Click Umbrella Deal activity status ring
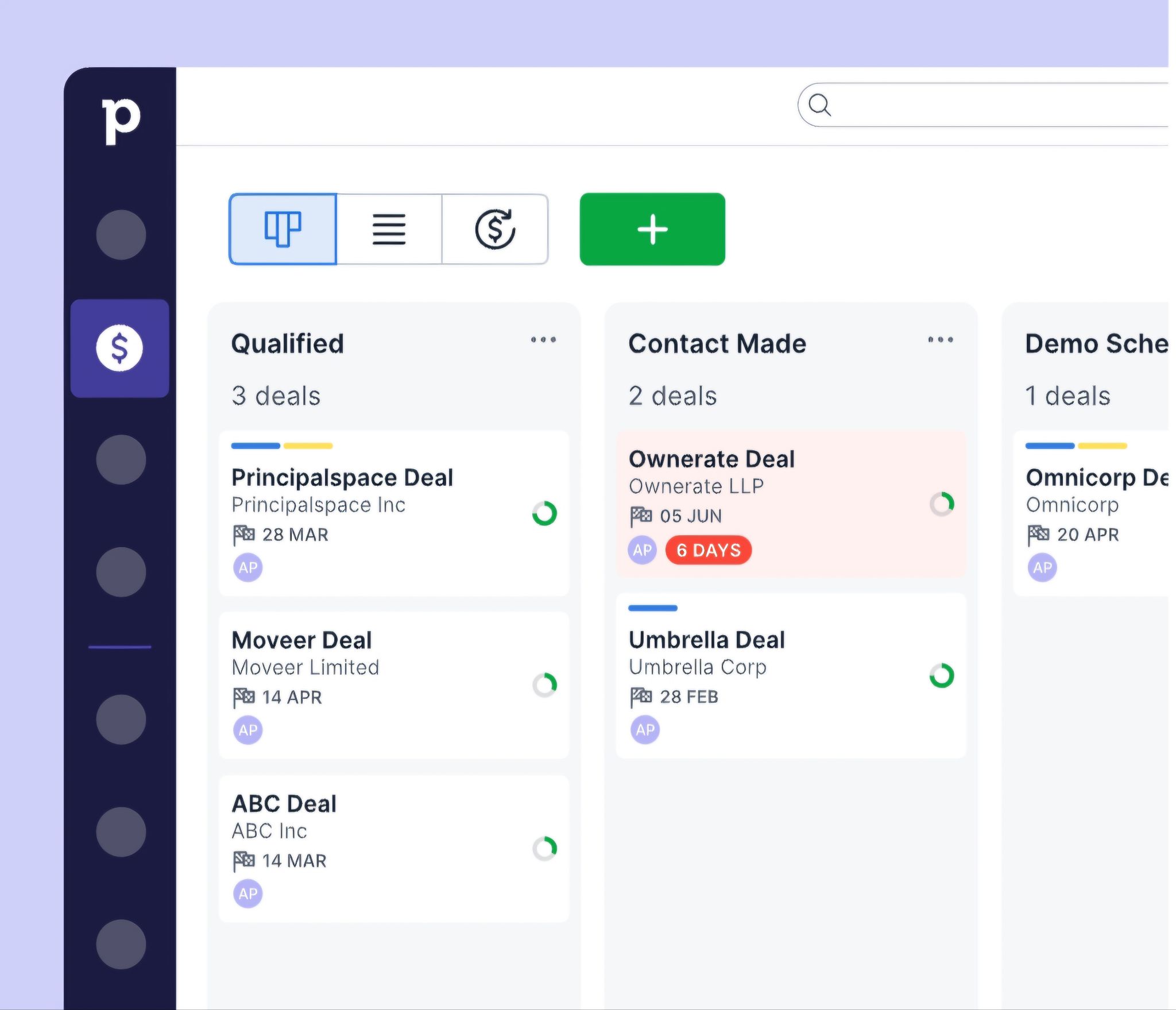The height and width of the screenshot is (1010, 1176). coord(942,676)
